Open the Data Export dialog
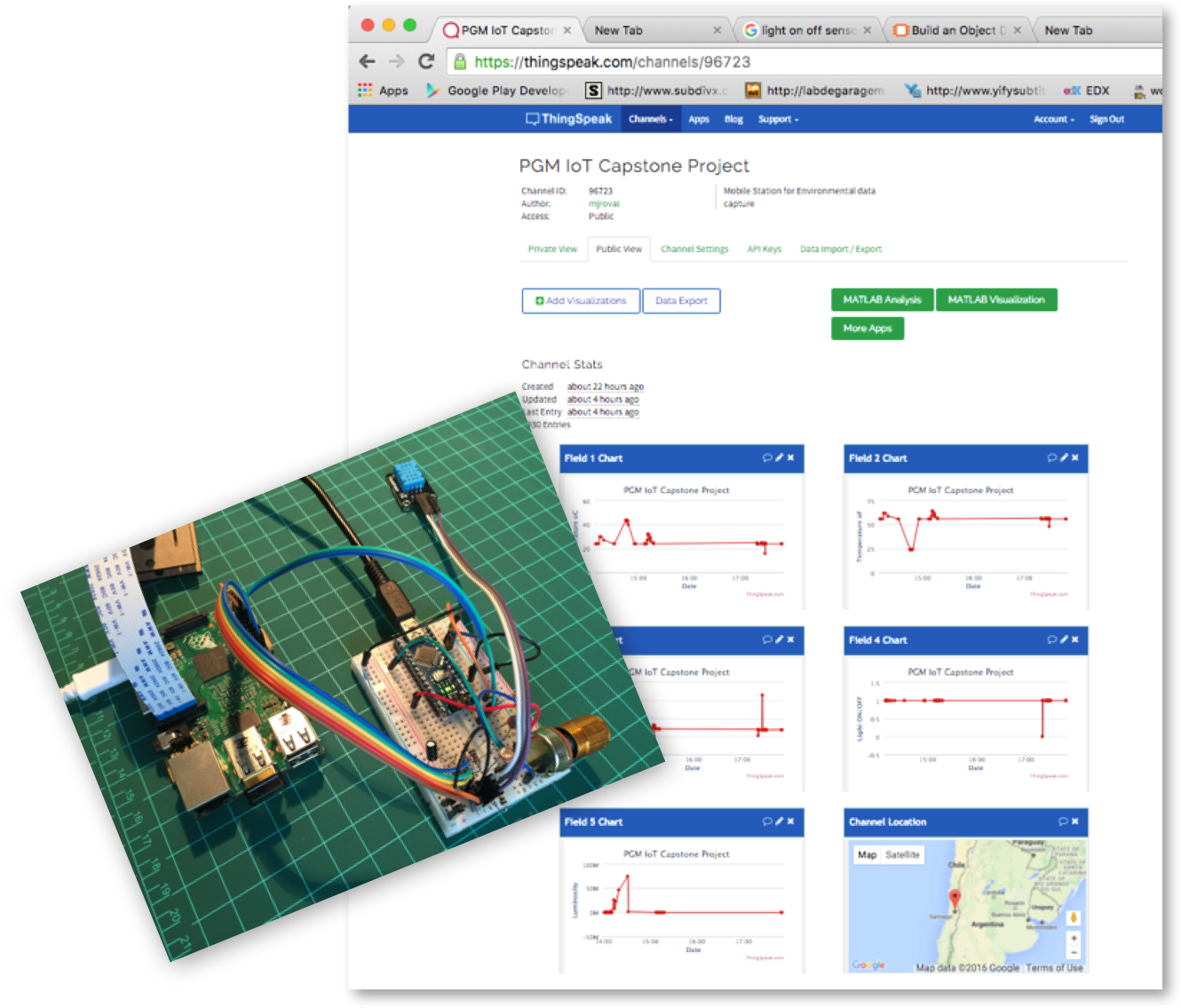 coord(681,301)
